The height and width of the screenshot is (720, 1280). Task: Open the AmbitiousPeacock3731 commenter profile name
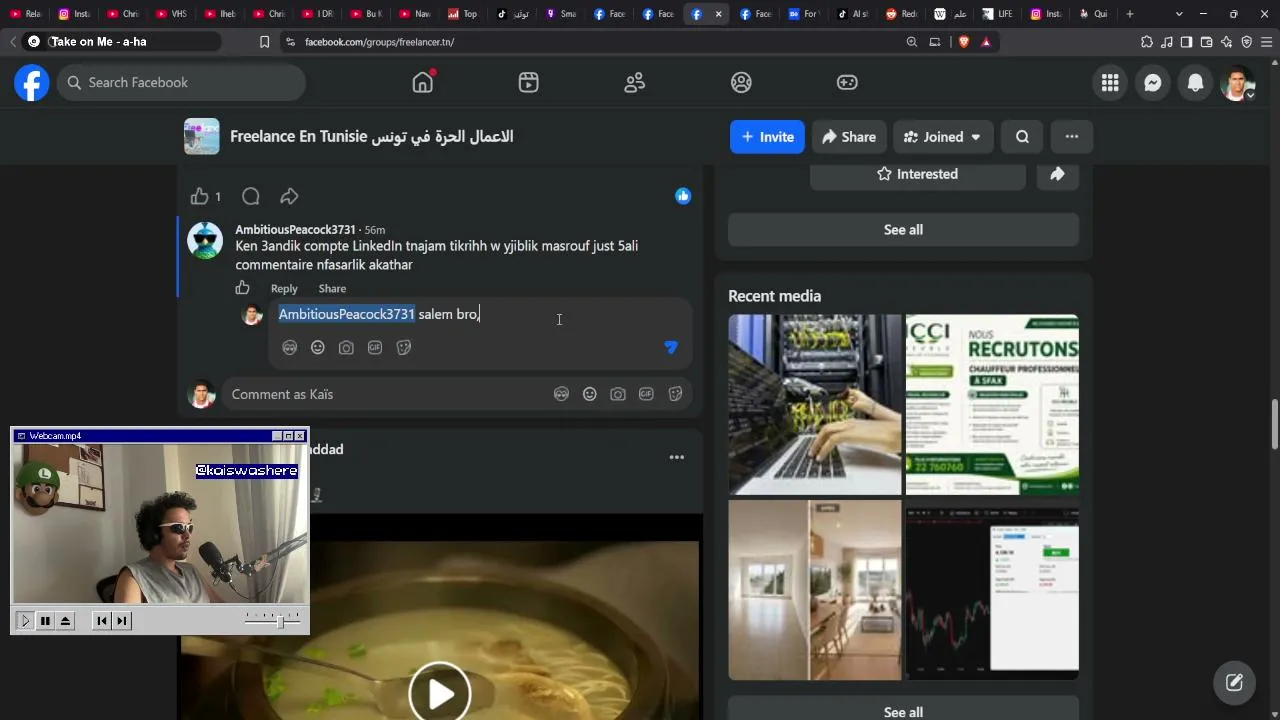tap(295, 230)
